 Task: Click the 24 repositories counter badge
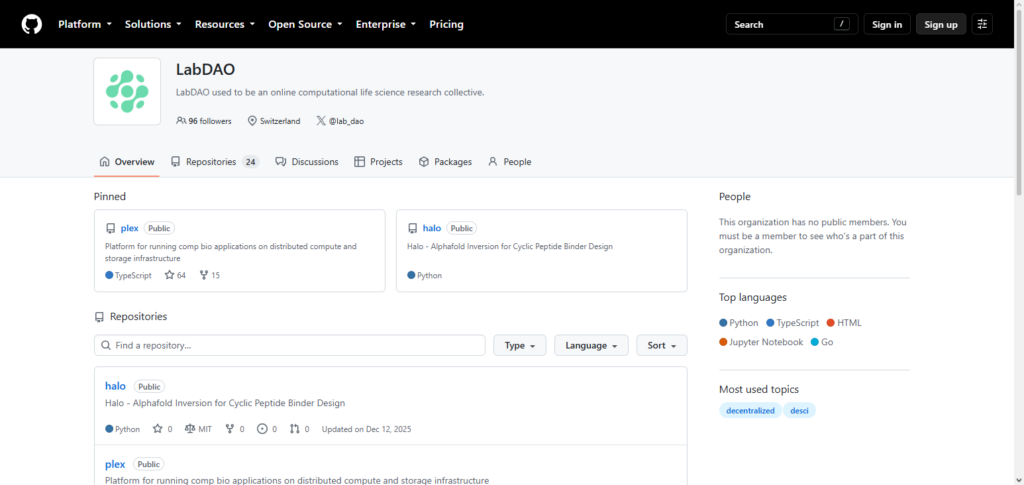(x=250, y=162)
